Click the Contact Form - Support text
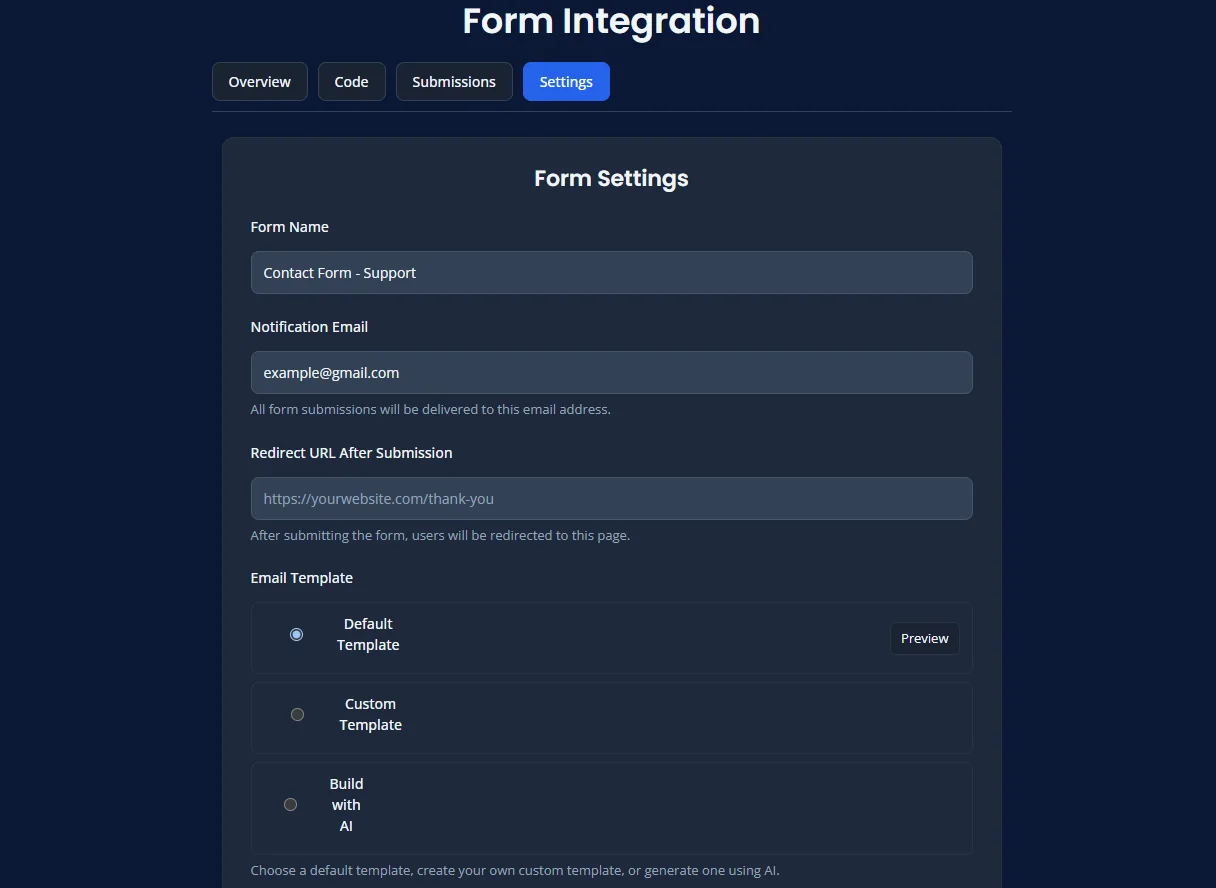Viewport: 1216px width, 888px height. pos(339,272)
